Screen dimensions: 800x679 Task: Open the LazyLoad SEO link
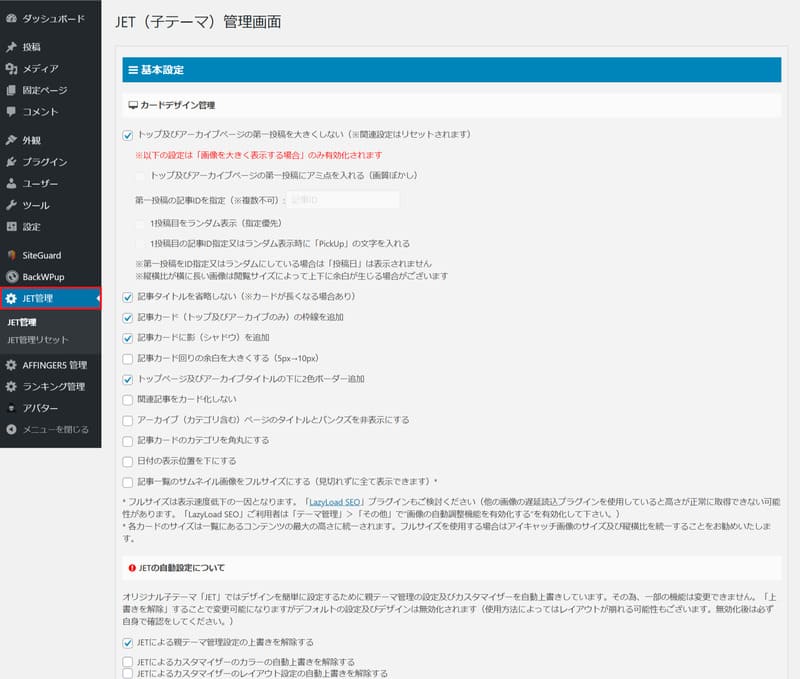[x=335, y=502]
